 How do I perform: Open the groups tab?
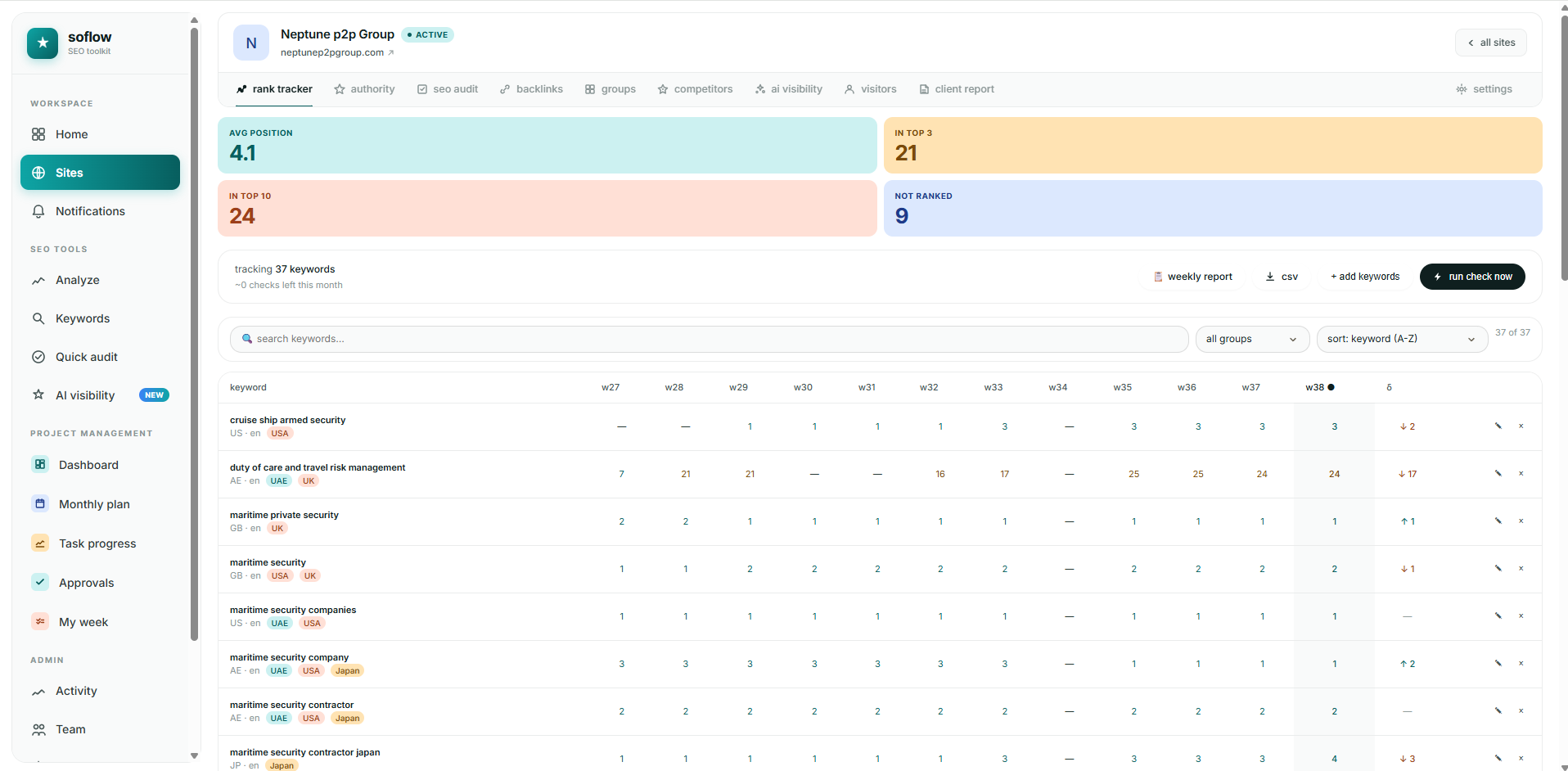click(611, 89)
